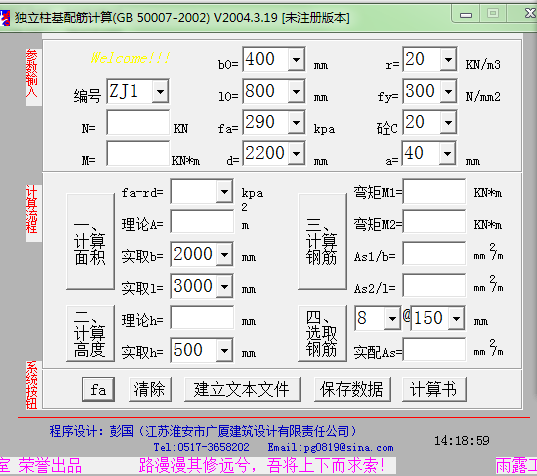Expand the 实取b dropdown showing 2000

(224, 254)
